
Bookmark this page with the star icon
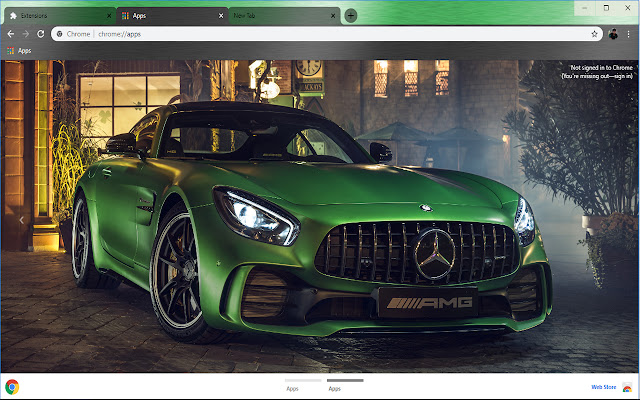tap(594, 34)
